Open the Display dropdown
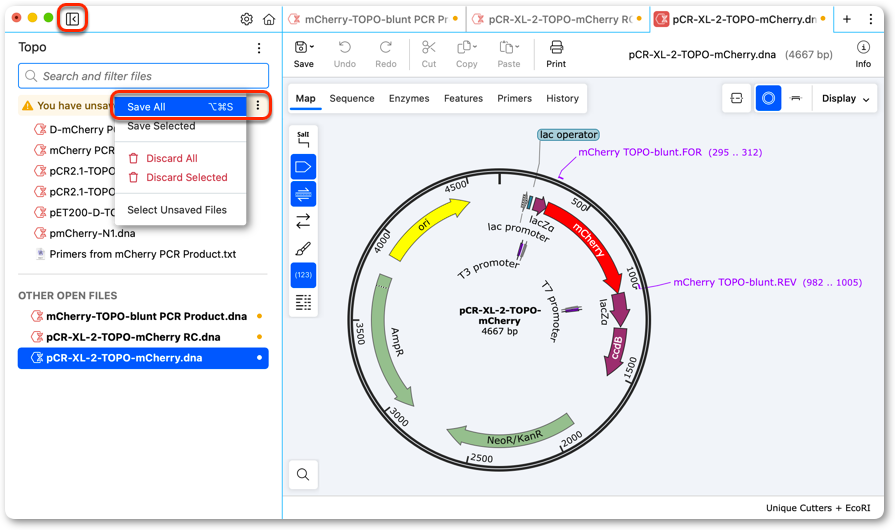 (845, 99)
